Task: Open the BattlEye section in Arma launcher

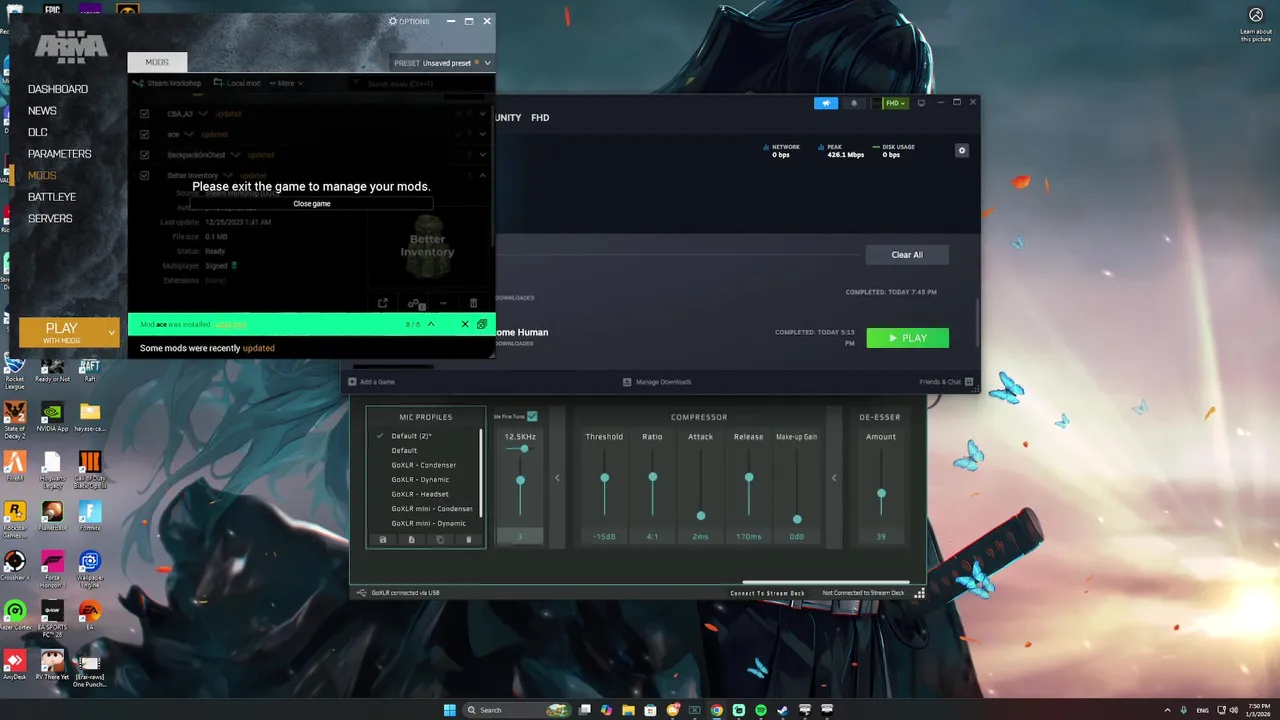Action: (52, 197)
